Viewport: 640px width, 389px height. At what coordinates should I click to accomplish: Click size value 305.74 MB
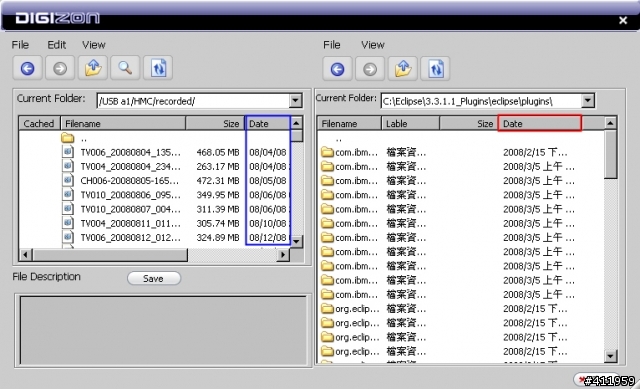tap(218, 223)
